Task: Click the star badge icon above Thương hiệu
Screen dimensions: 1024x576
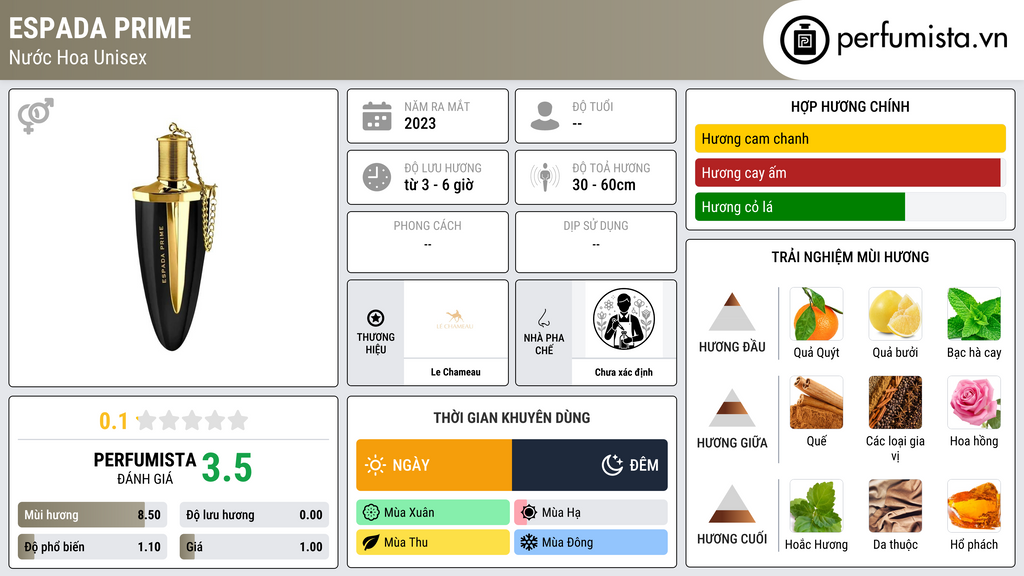Action: (x=376, y=318)
